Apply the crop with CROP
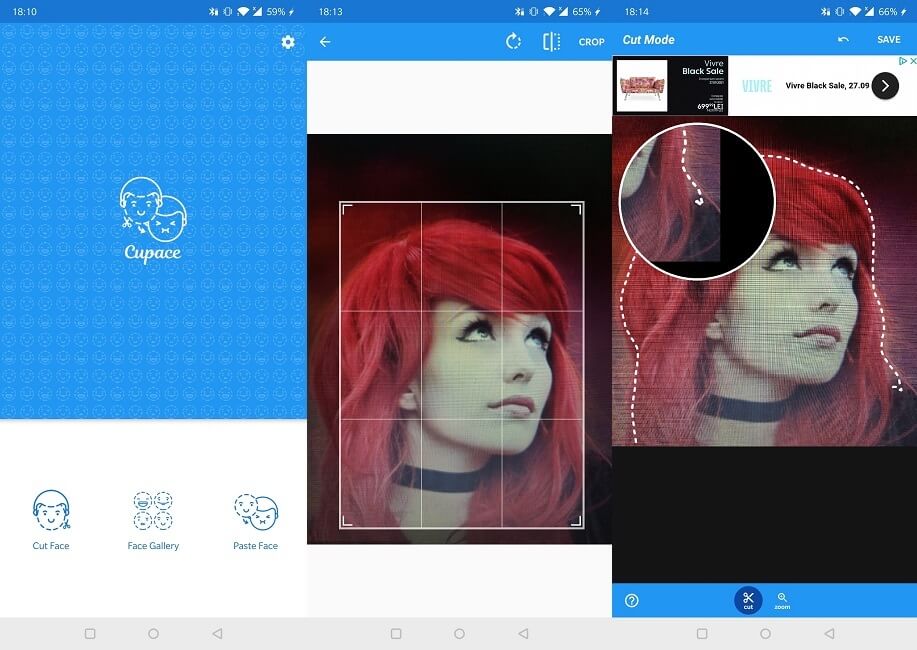917x650 pixels. tap(591, 42)
